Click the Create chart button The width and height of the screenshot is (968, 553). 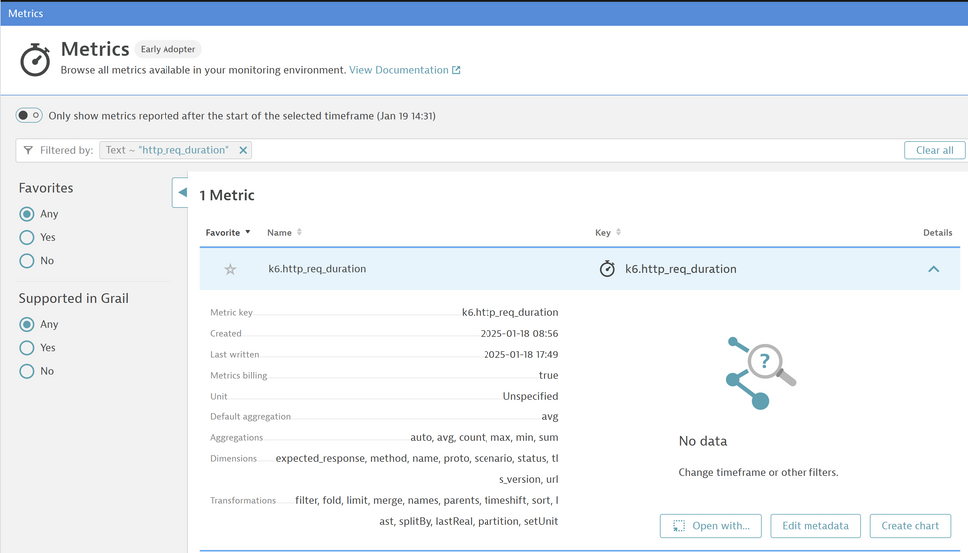click(909, 525)
